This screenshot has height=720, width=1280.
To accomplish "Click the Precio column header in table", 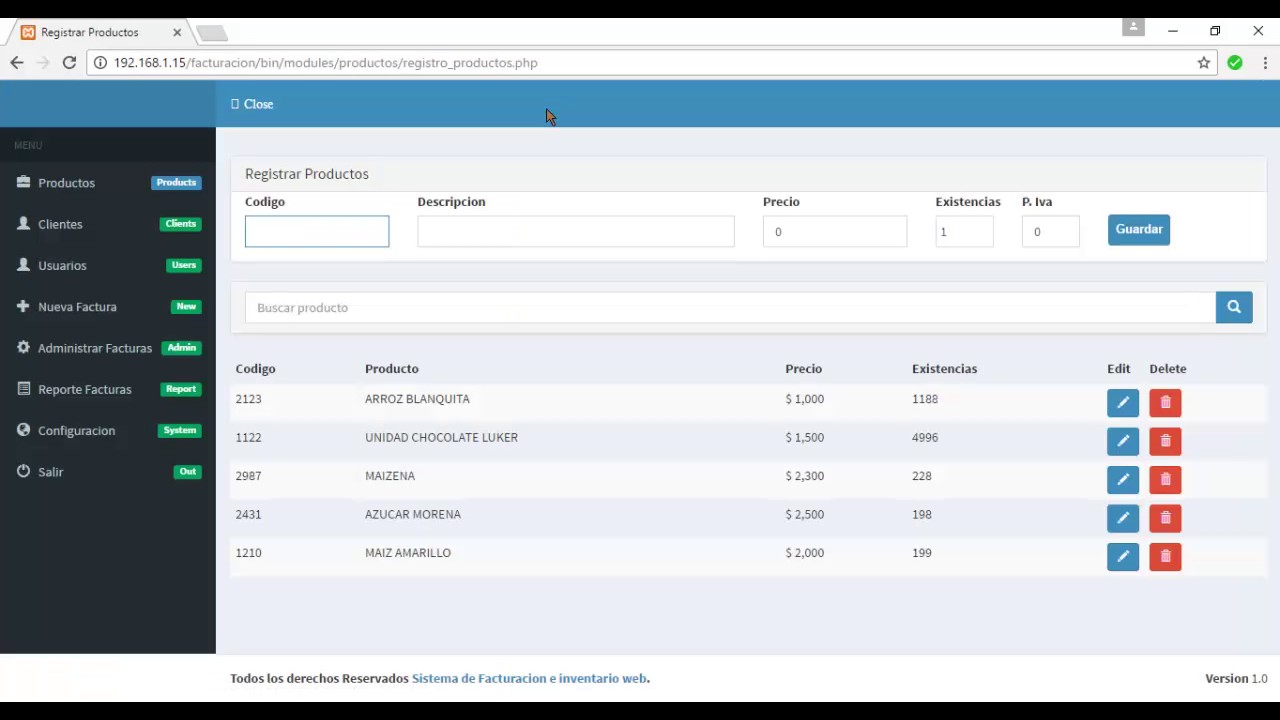I will click(803, 369).
